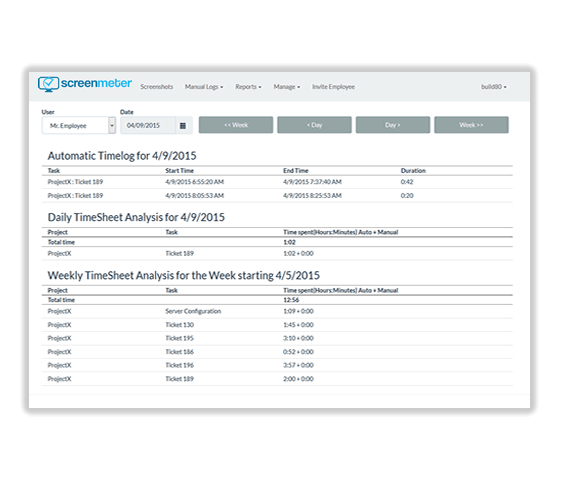The width and height of the screenshot is (563, 479).
Task: Jump back one week with << Week
Action: [x=236, y=125]
